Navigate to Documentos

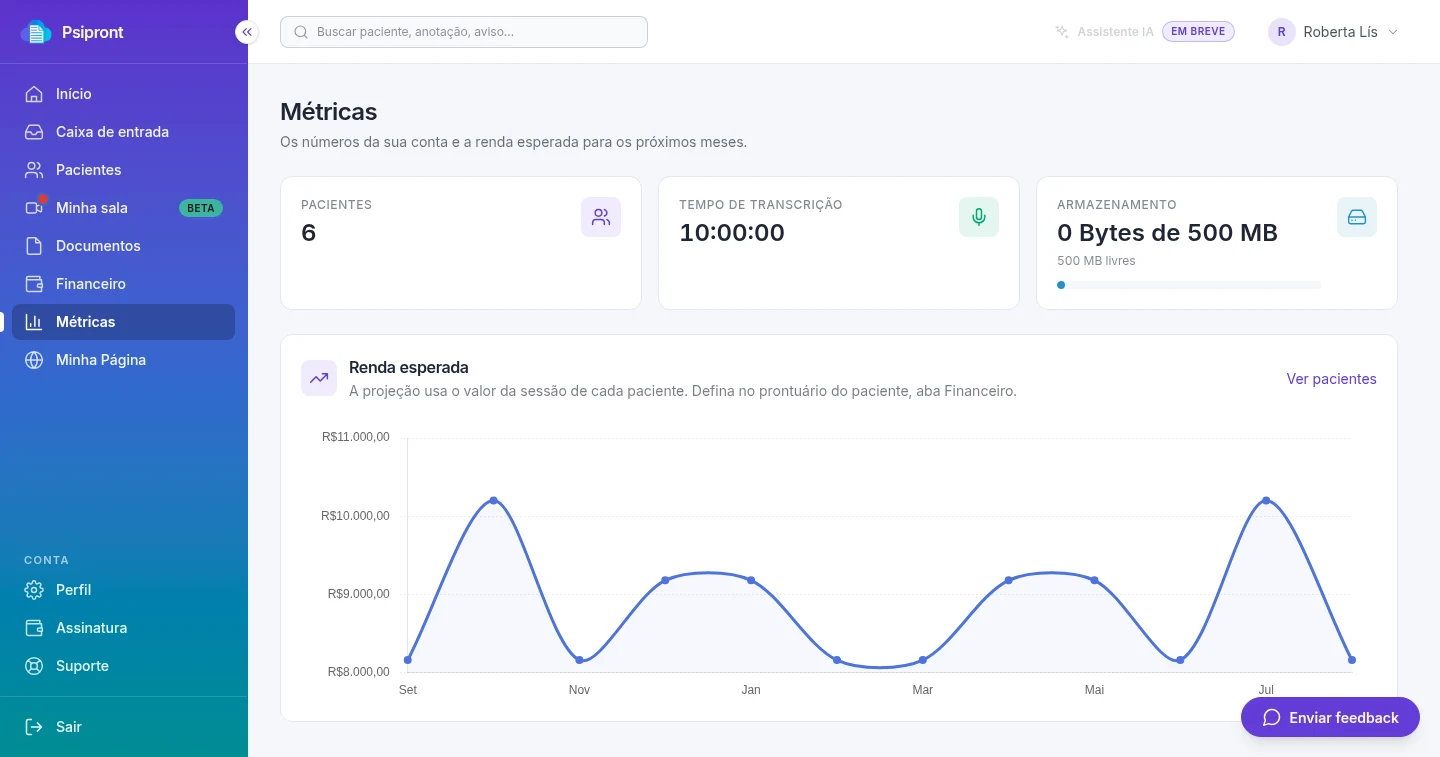124,246
